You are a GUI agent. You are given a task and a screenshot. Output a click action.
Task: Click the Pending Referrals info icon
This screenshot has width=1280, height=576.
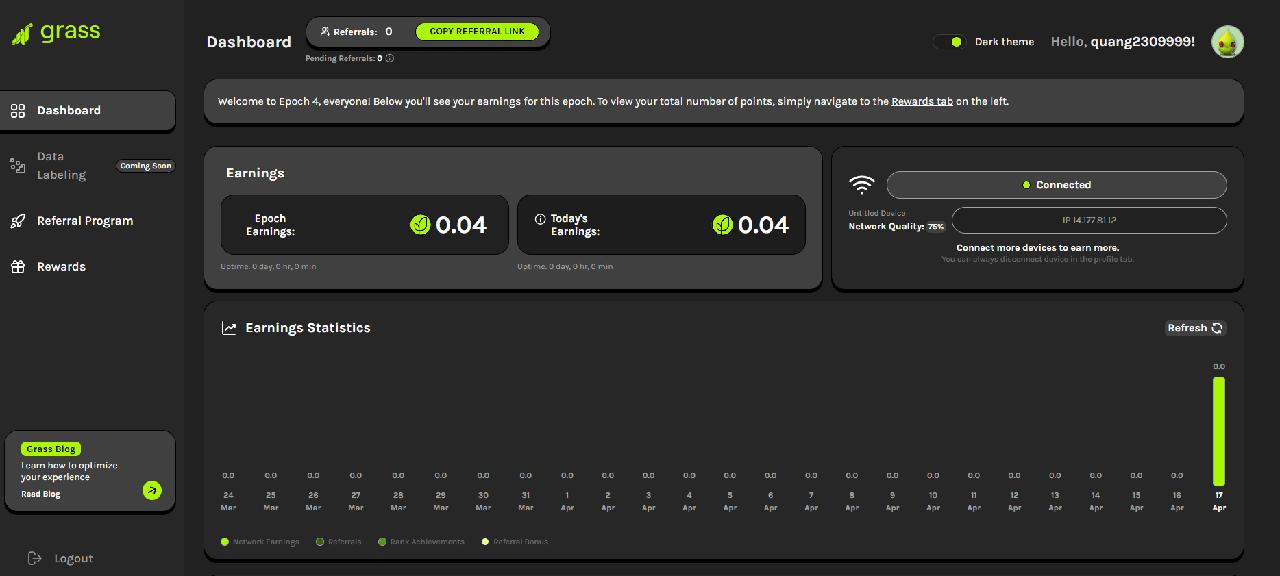pyautogui.click(x=390, y=58)
